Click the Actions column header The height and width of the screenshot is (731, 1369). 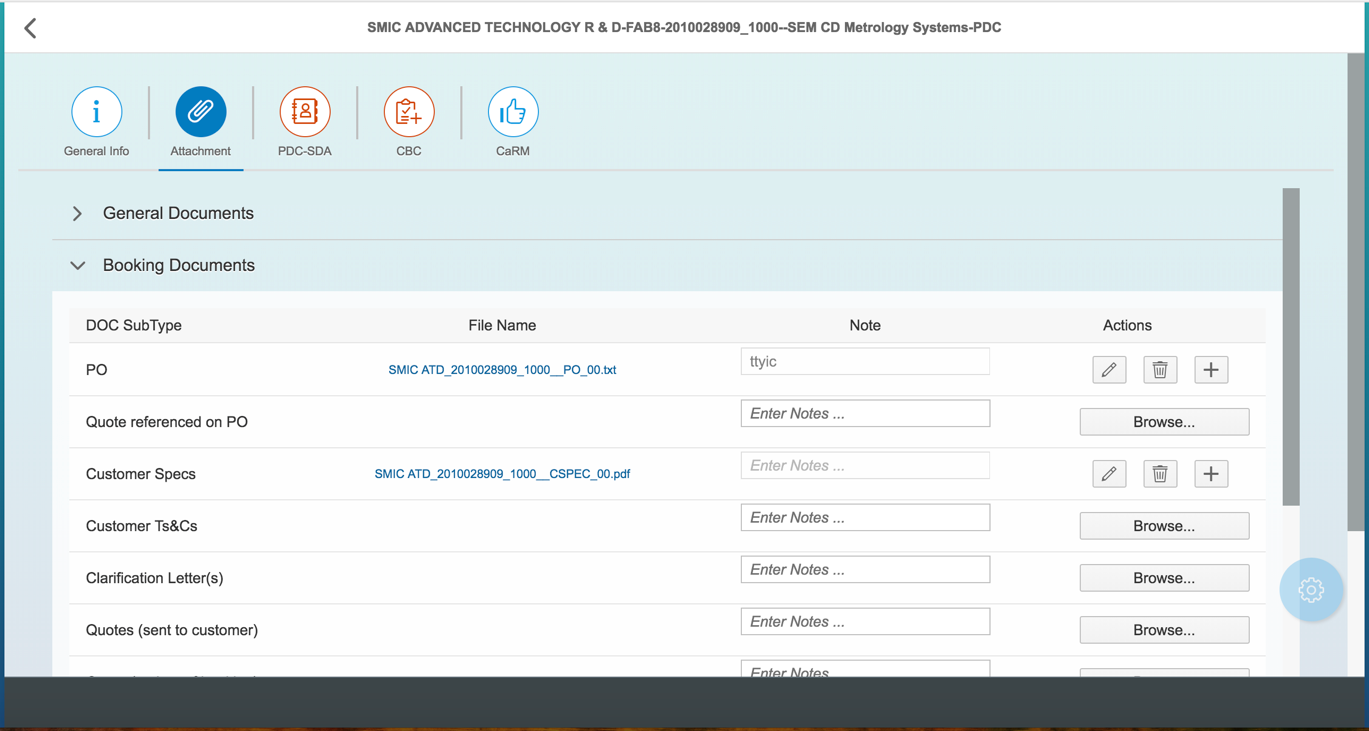[1127, 326]
